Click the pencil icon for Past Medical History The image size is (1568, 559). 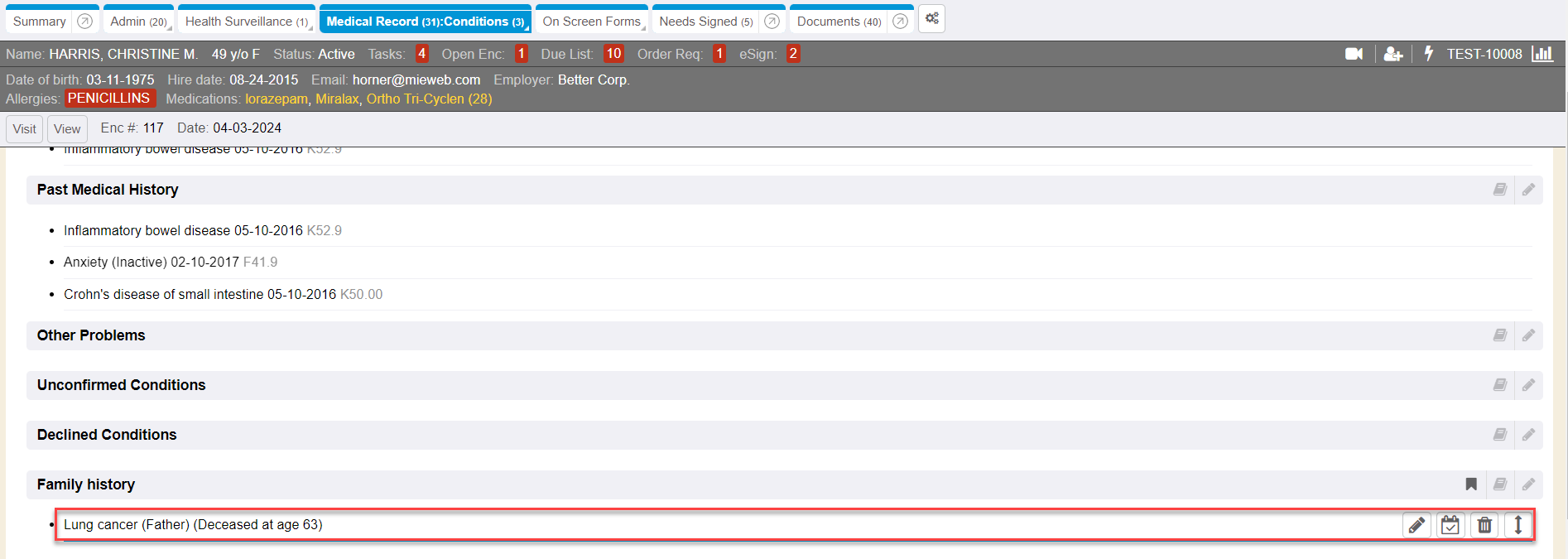(x=1528, y=190)
